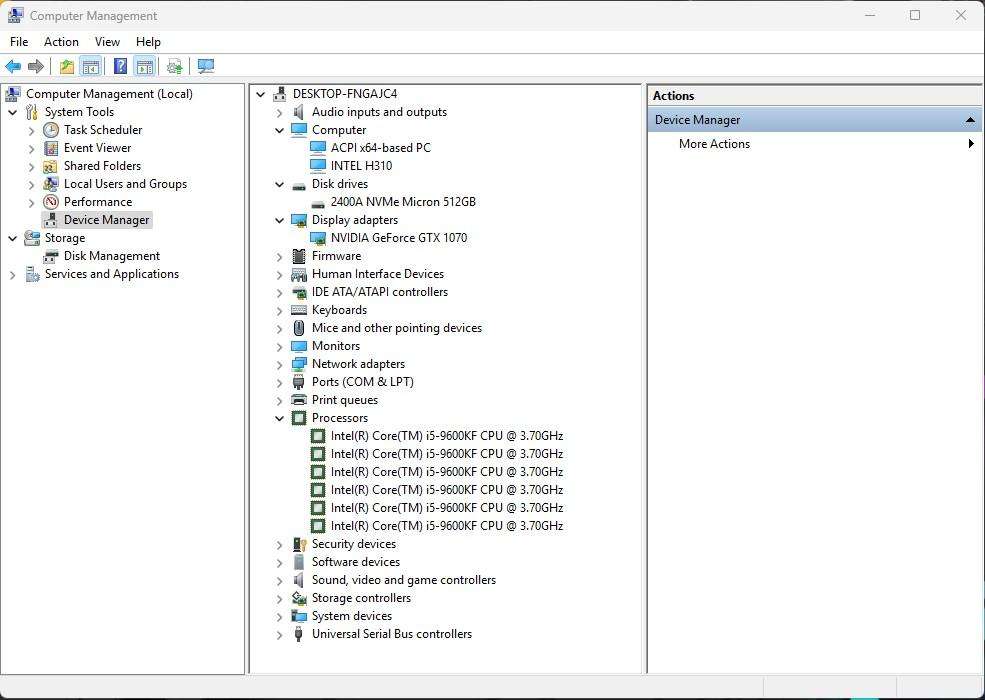Open Task Scheduler in System Tools
The width and height of the screenshot is (985, 700).
pyautogui.click(x=102, y=130)
